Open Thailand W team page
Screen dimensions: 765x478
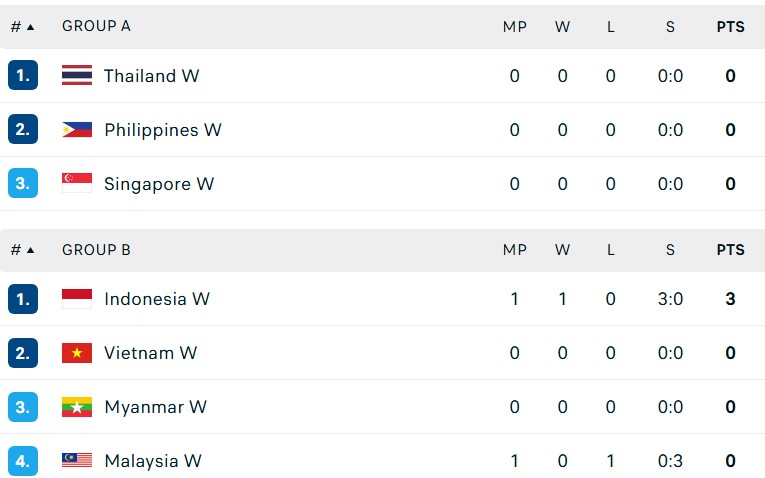pos(151,76)
